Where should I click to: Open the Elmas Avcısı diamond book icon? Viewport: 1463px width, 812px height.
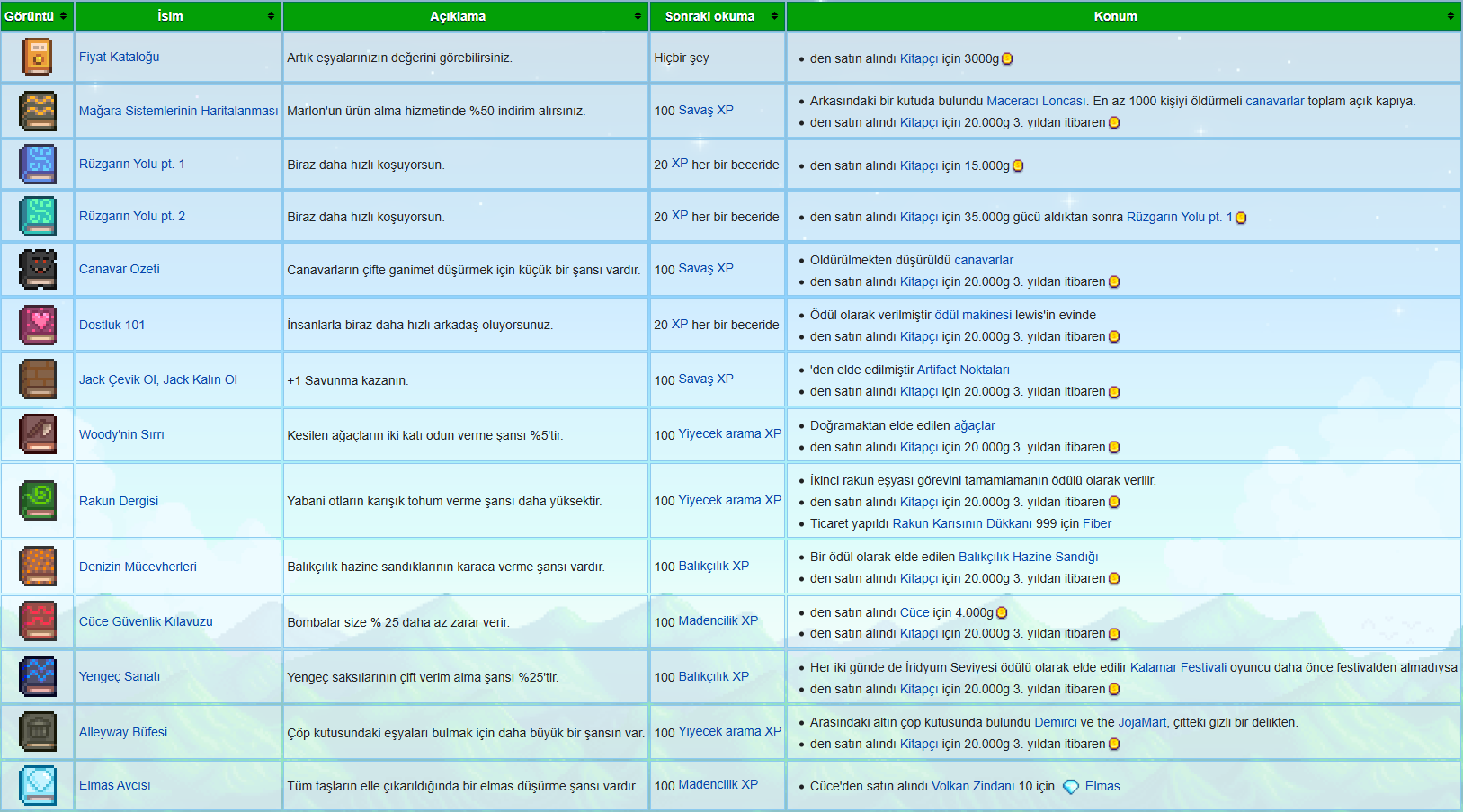coord(38,785)
